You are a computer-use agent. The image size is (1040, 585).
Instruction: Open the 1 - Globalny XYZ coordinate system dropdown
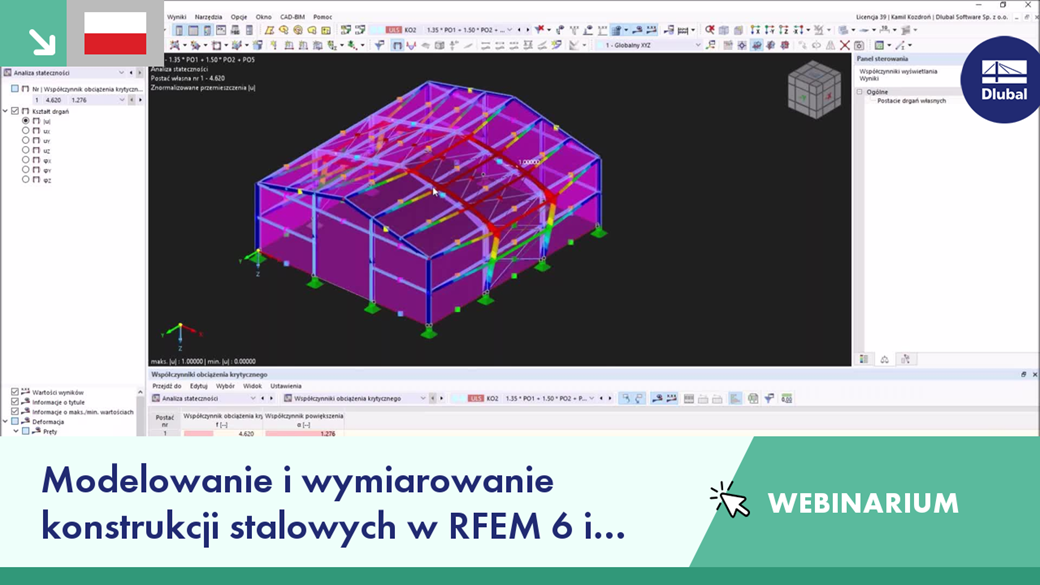coord(698,45)
